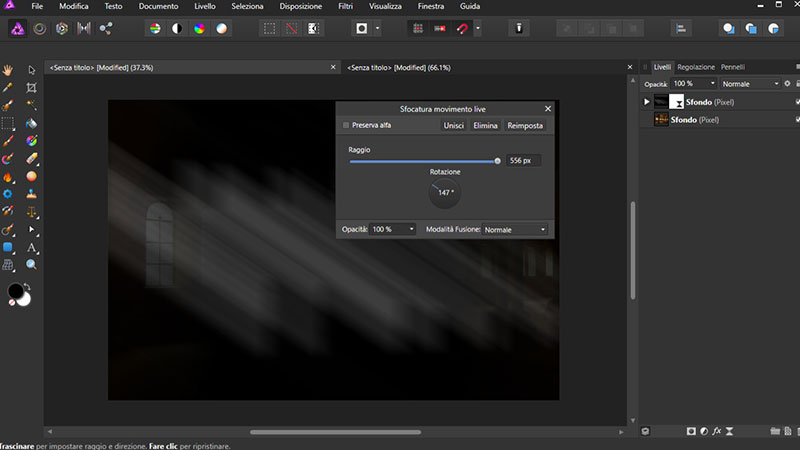Toggle the Quick Mask toolbar icon
800x450 pixels.
pyautogui.click(x=362, y=29)
